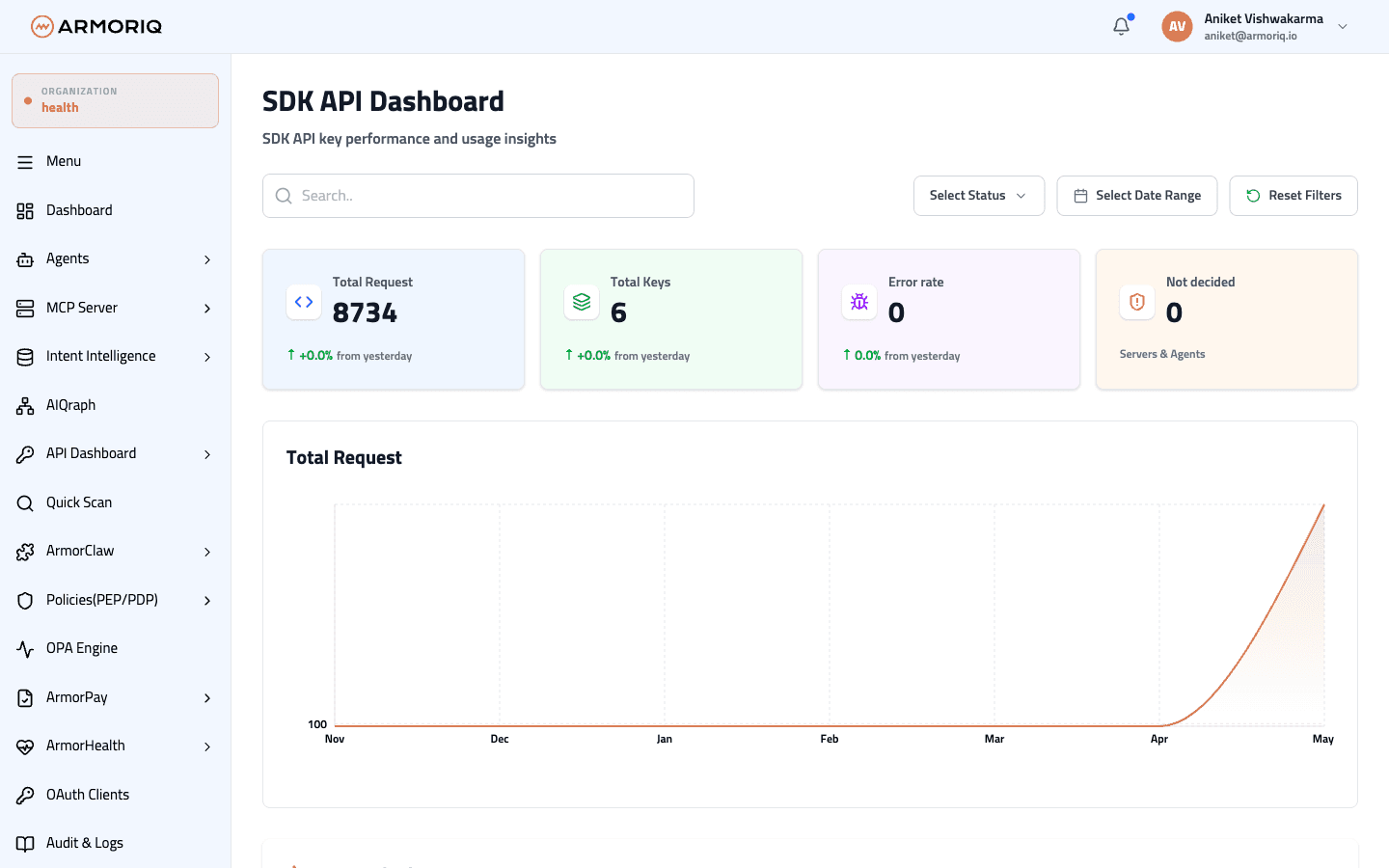Open the Select Status dropdown
This screenshot has height=868, width=1389.
tap(979, 196)
